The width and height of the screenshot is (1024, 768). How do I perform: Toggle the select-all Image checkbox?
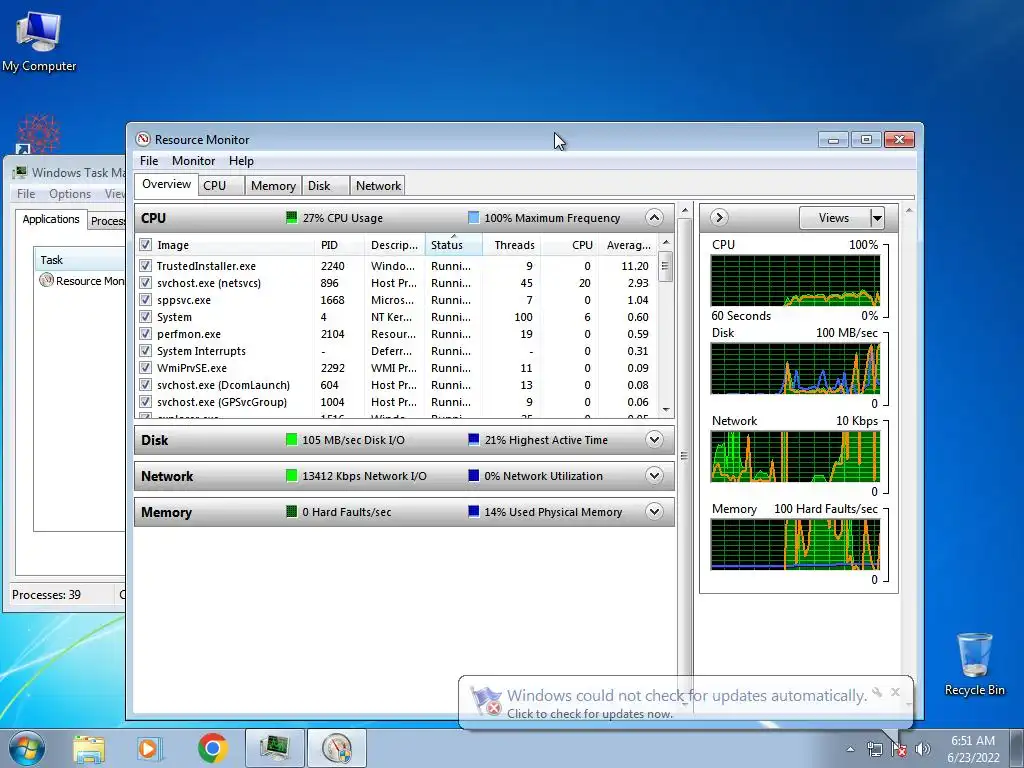point(146,245)
